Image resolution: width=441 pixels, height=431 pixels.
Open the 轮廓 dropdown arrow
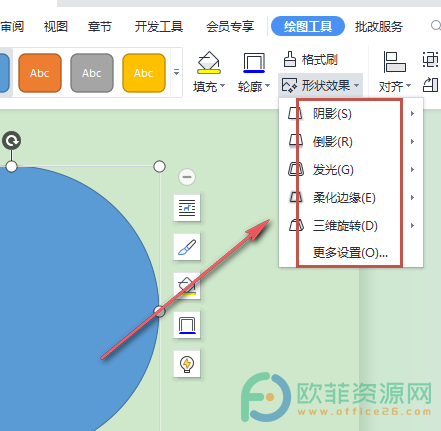[x=267, y=86]
